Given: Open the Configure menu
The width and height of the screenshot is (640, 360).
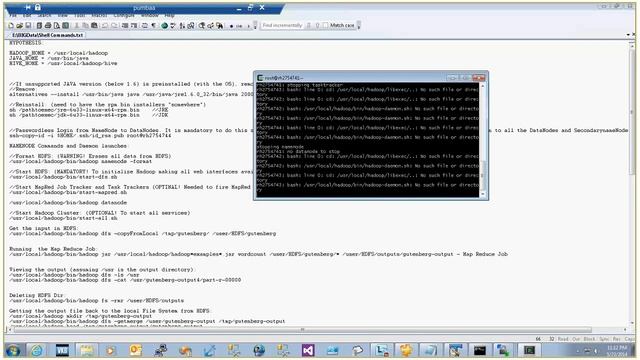Looking at the screenshot, I should 124,16.
